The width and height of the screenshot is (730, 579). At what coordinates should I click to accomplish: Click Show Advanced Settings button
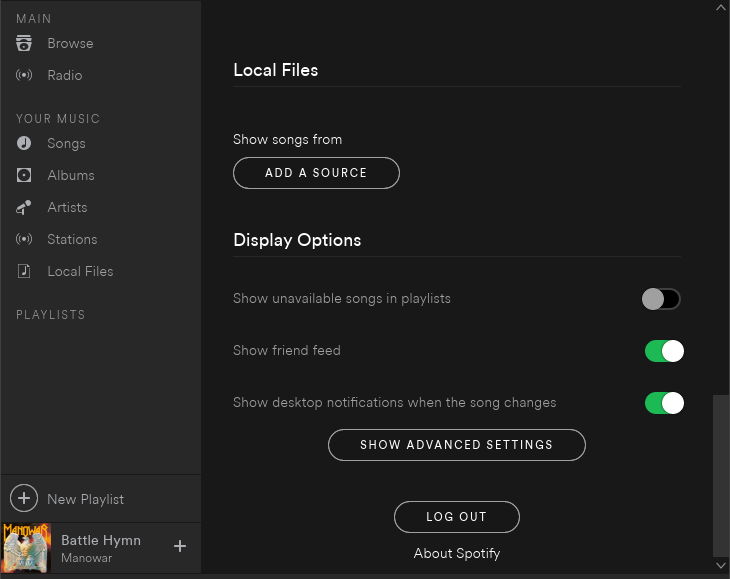457,445
